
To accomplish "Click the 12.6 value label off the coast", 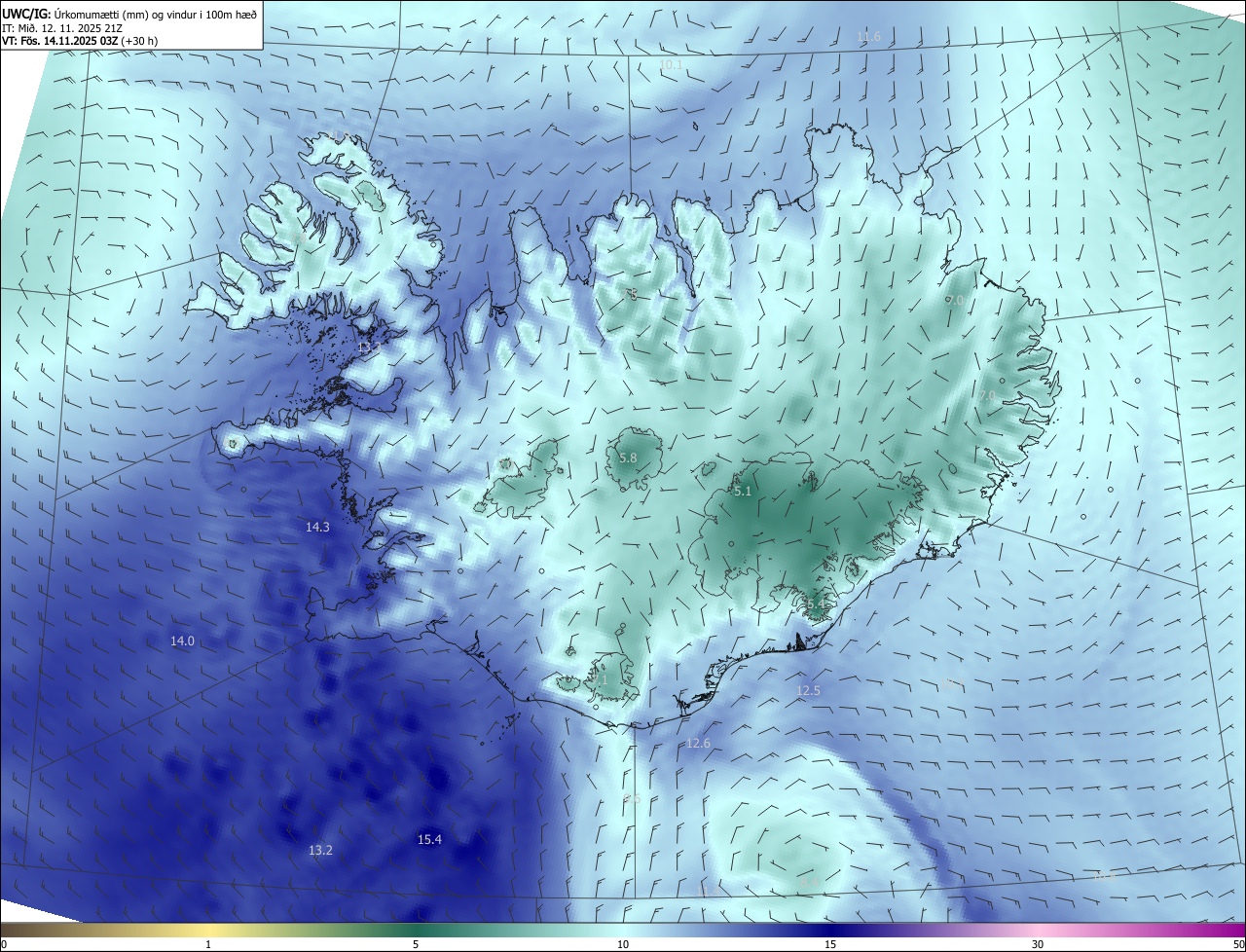I will tap(698, 743).
